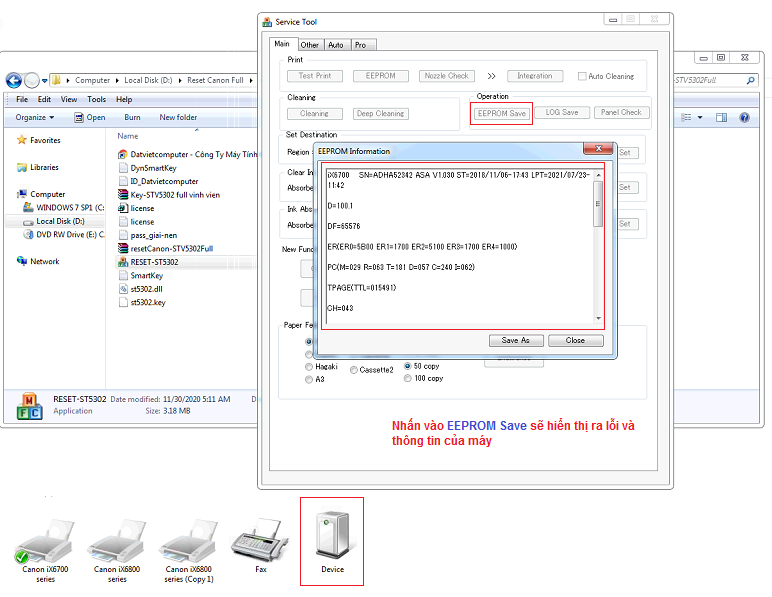
Task: Click the Nozzle Check button
Action: point(447,76)
